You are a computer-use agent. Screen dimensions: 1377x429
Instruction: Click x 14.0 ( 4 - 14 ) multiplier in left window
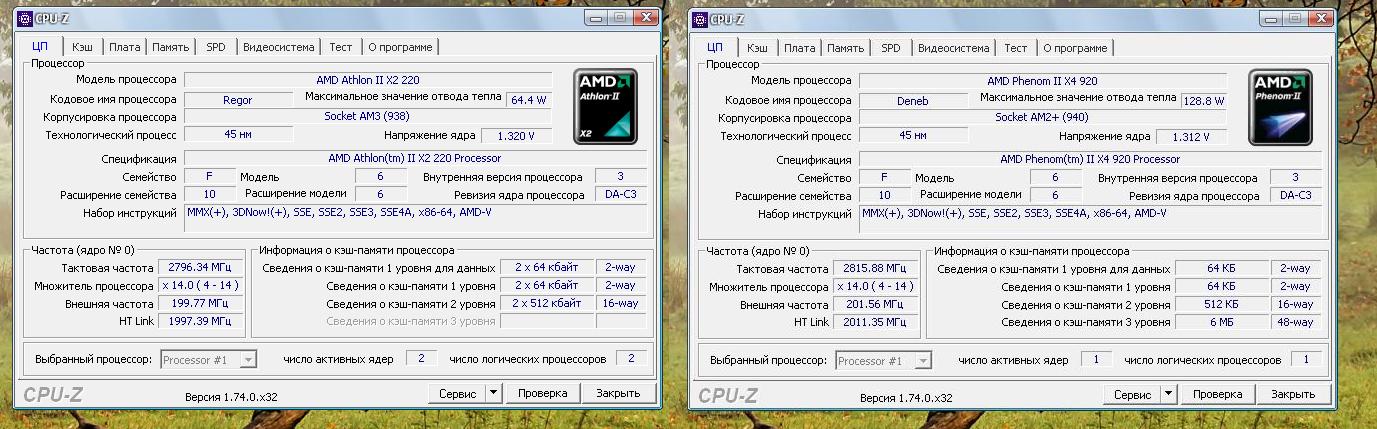tap(200, 286)
